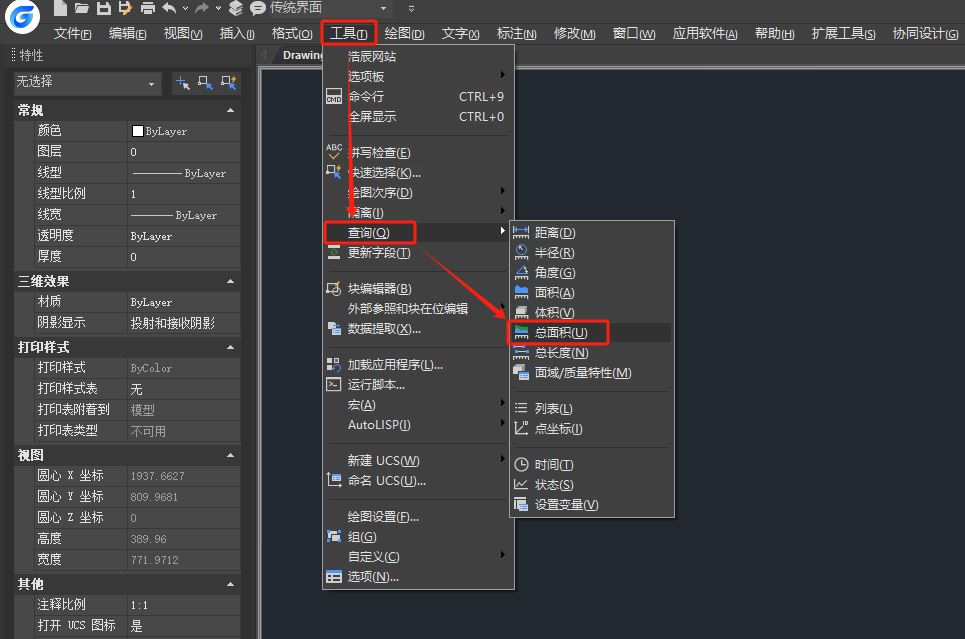Click the 线型比例 value field

point(183,194)
